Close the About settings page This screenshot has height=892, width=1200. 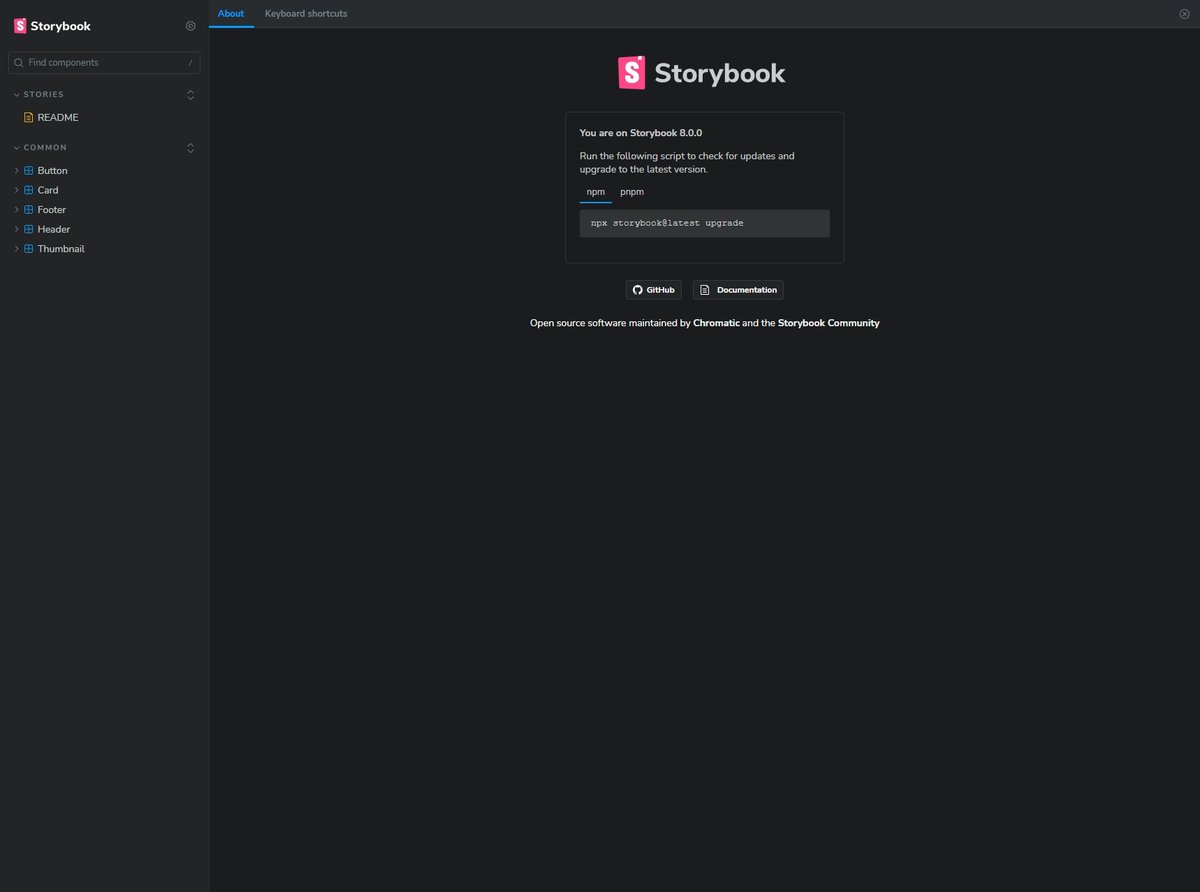(1185, 14)
